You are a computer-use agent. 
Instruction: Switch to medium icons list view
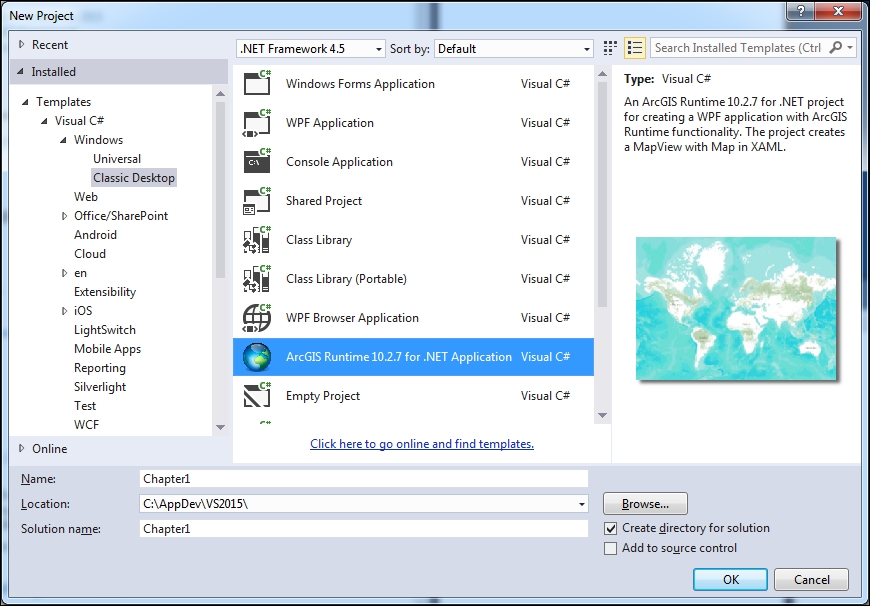634,48
